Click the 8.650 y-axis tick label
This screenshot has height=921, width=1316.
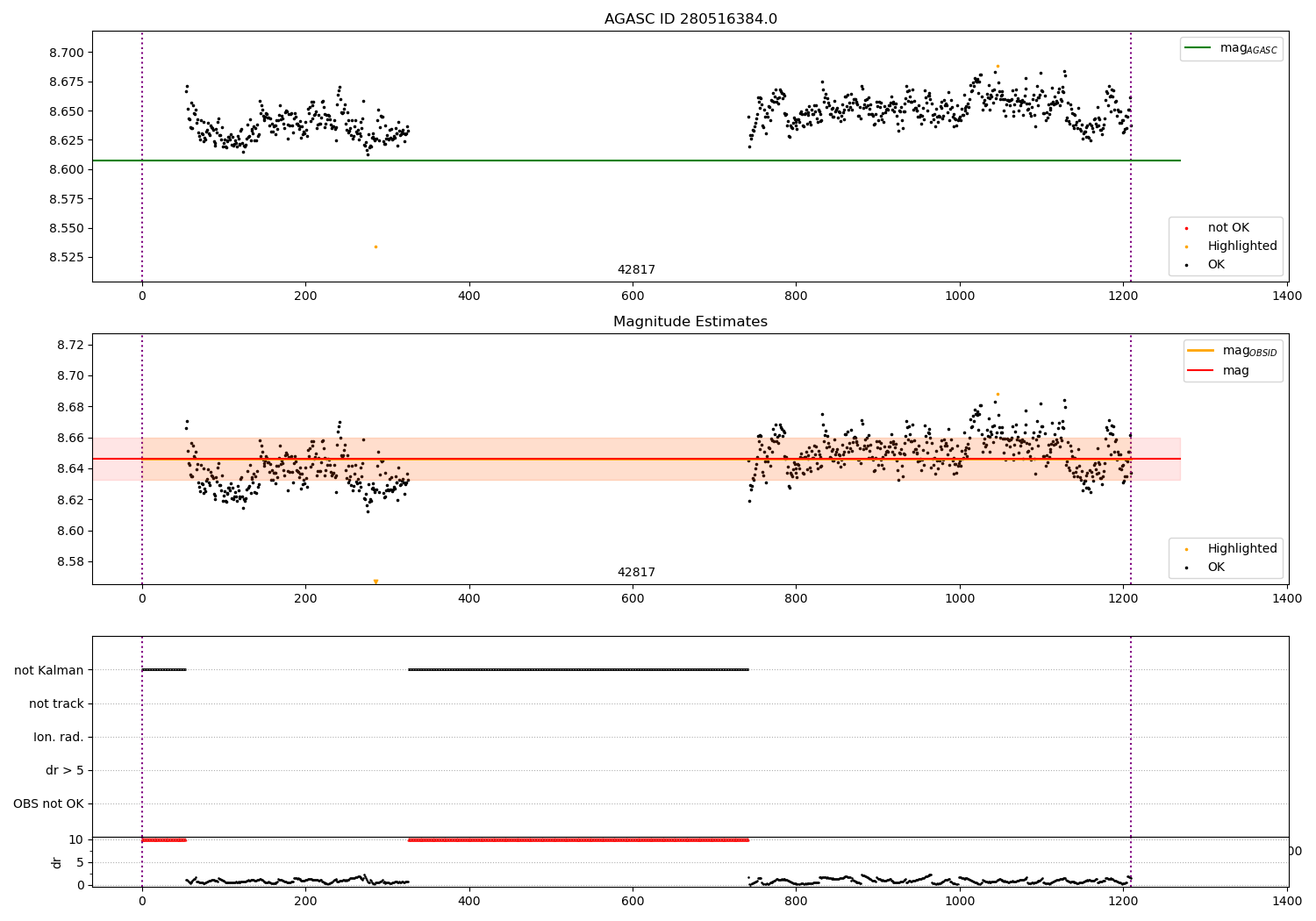point(67,111)
